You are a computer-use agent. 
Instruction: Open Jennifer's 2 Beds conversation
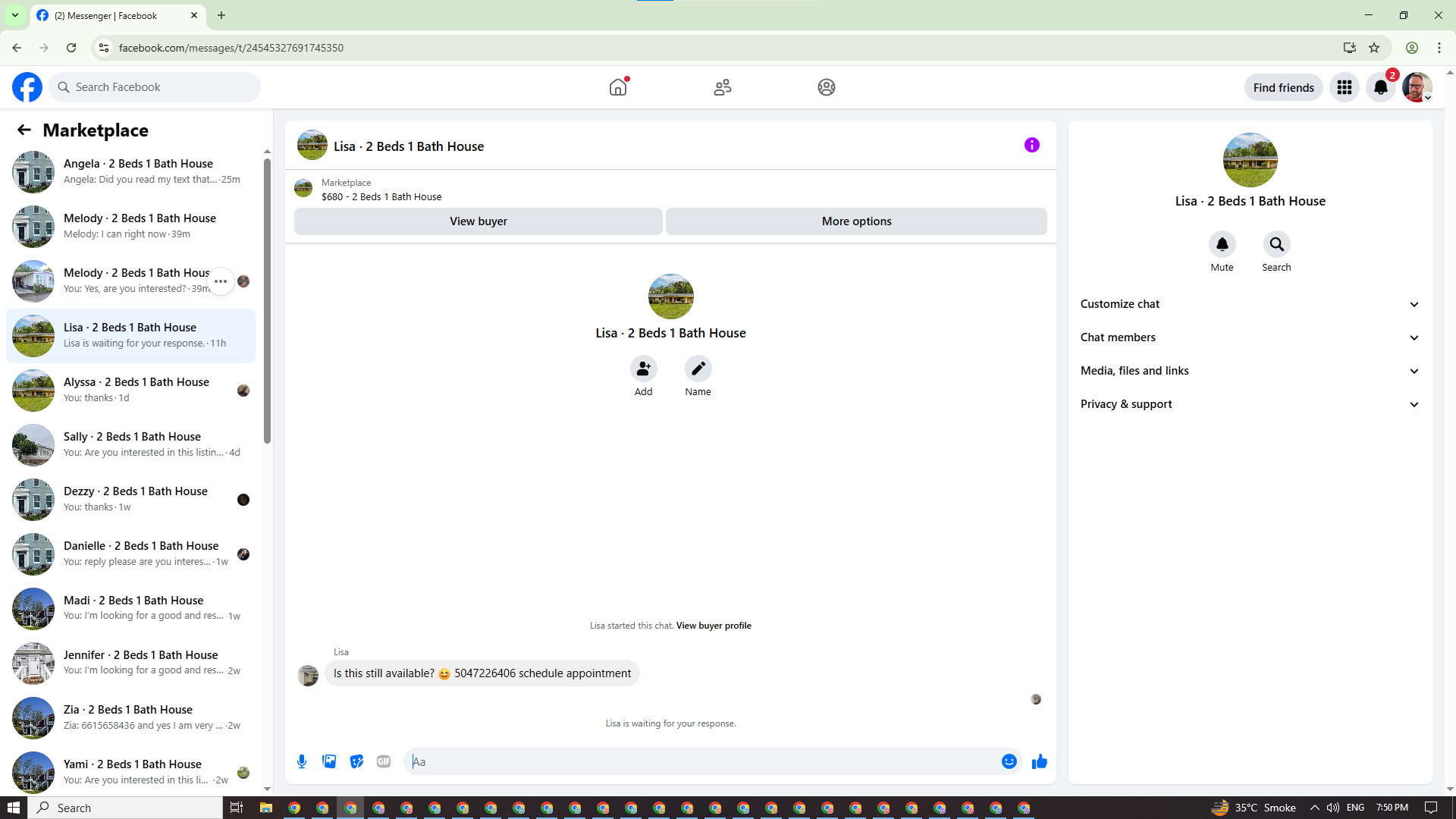click(130, 663)
